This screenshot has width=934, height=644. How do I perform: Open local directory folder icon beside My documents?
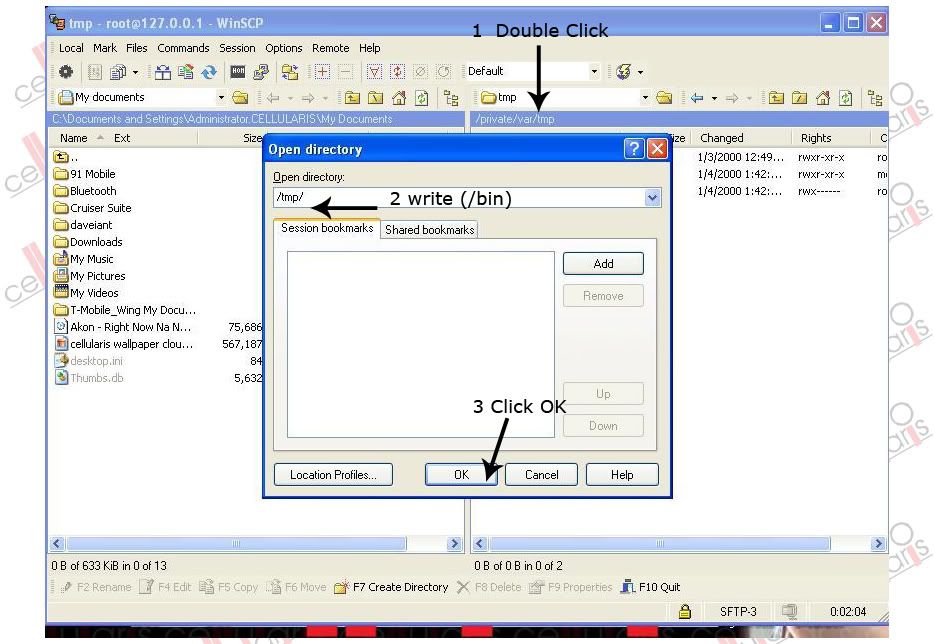click(x=240, y=98)
